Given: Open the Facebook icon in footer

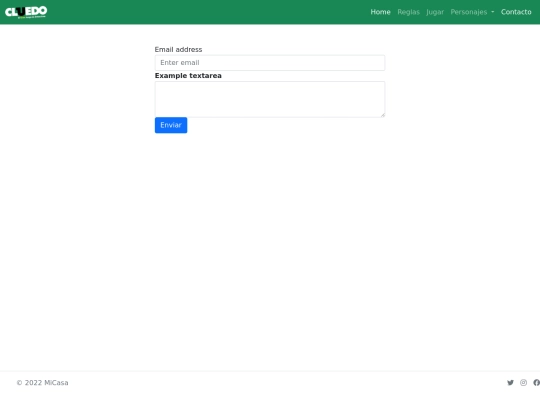Looking at the screenshot, I should click(536, 383).
